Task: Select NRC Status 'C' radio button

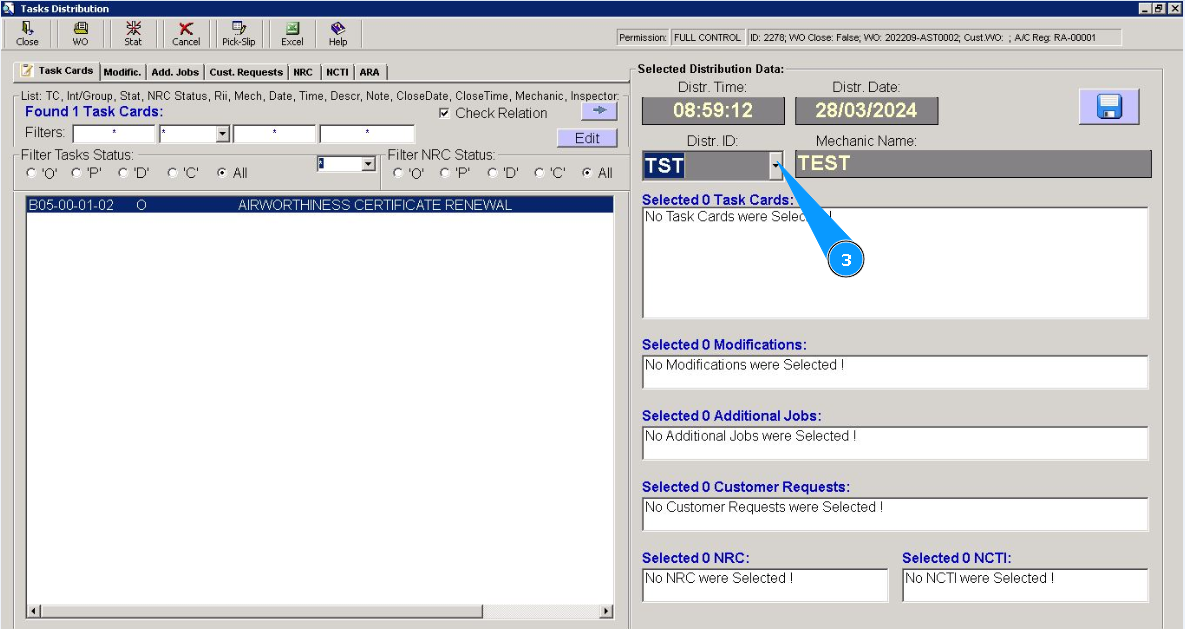Action: pos(539,173)
